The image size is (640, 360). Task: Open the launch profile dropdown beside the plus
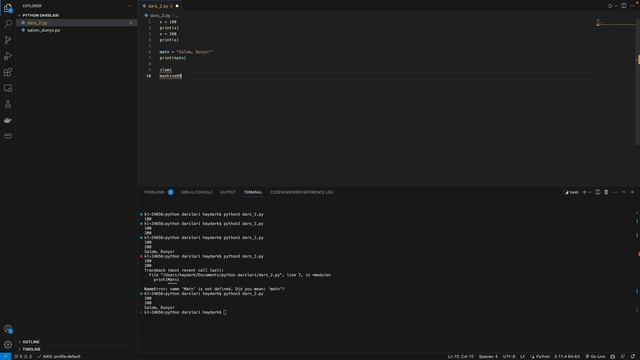click(x=590, y=192)
